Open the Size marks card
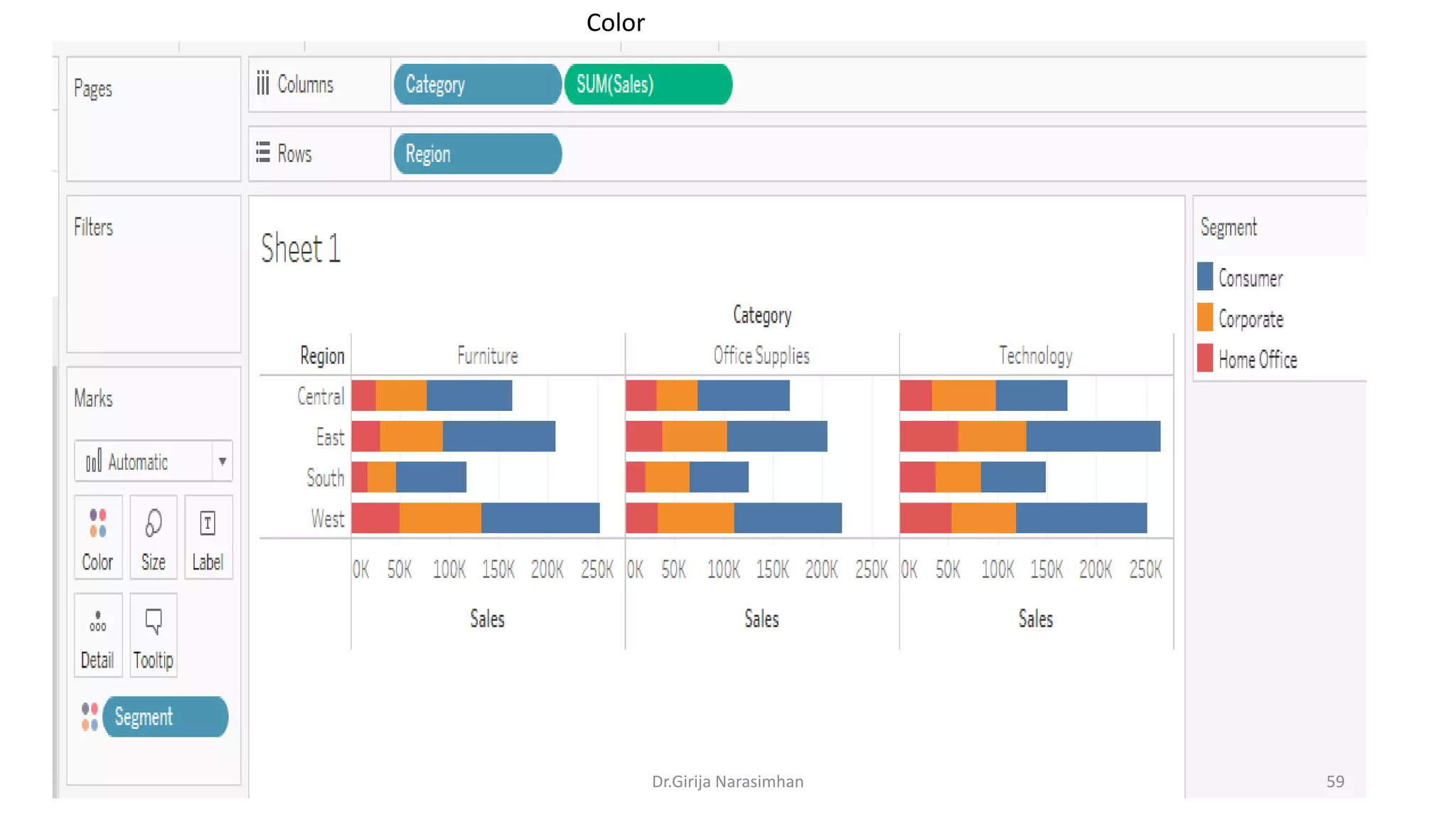 (x=153, y=537)
